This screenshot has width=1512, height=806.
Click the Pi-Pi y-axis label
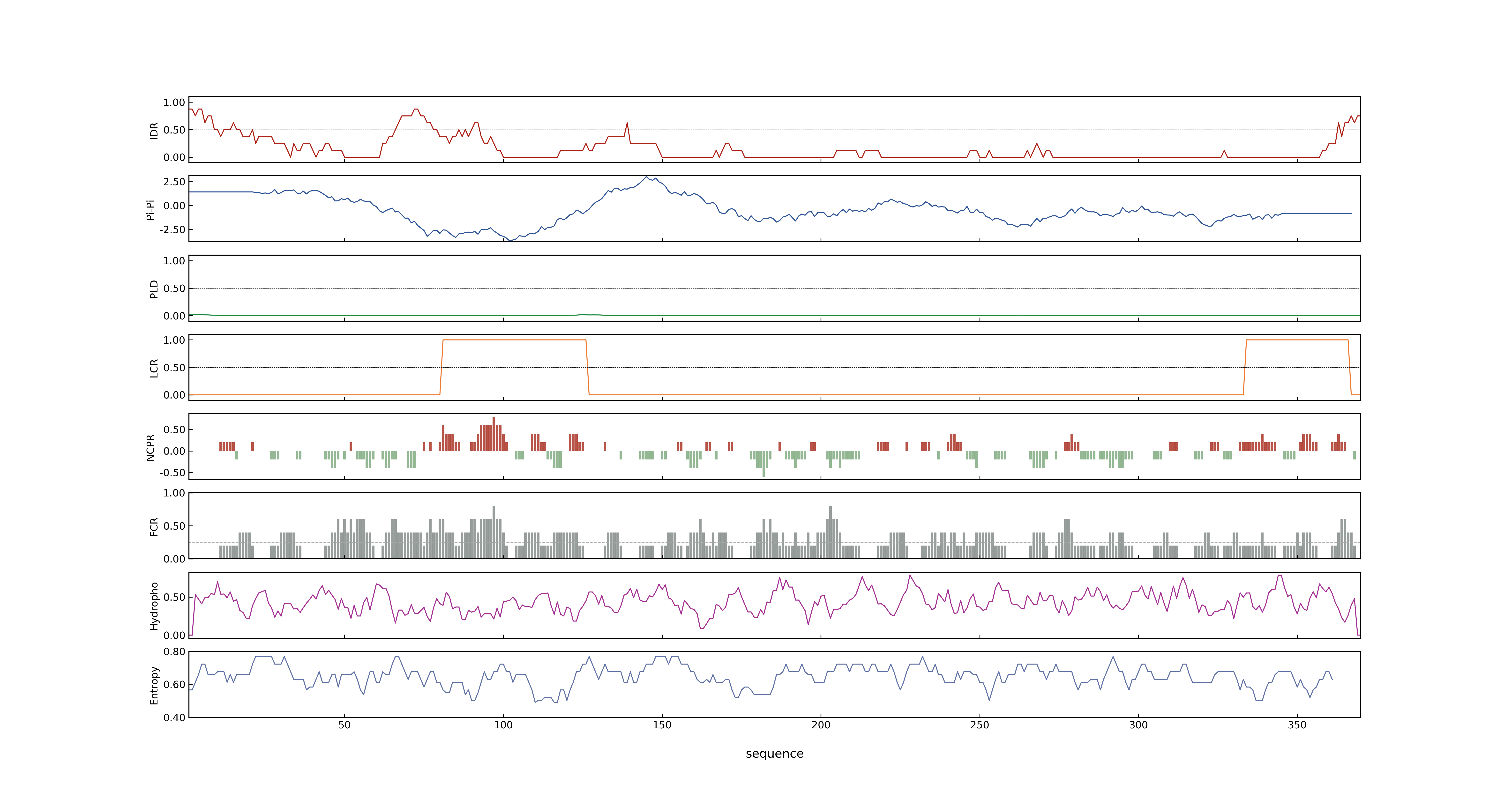point(150,209)
